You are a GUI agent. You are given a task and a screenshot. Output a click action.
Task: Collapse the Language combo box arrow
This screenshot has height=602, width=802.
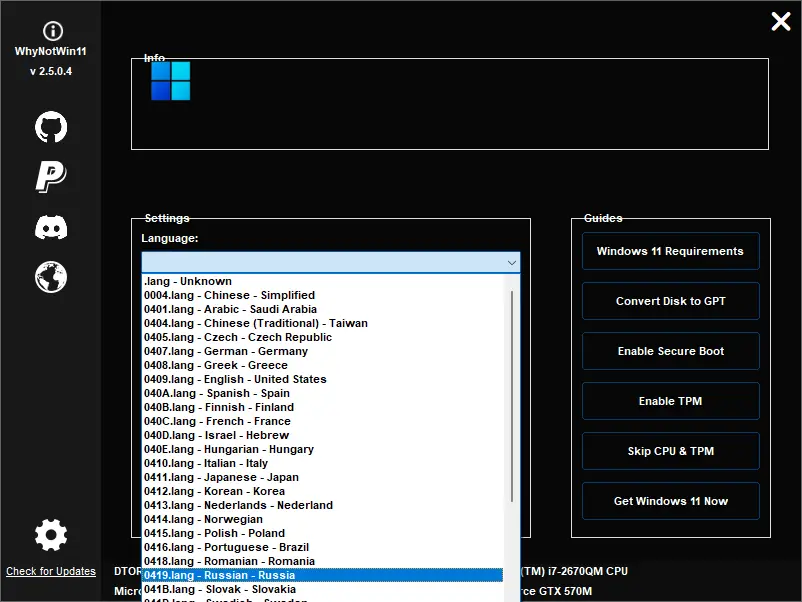tap(511, 263)
